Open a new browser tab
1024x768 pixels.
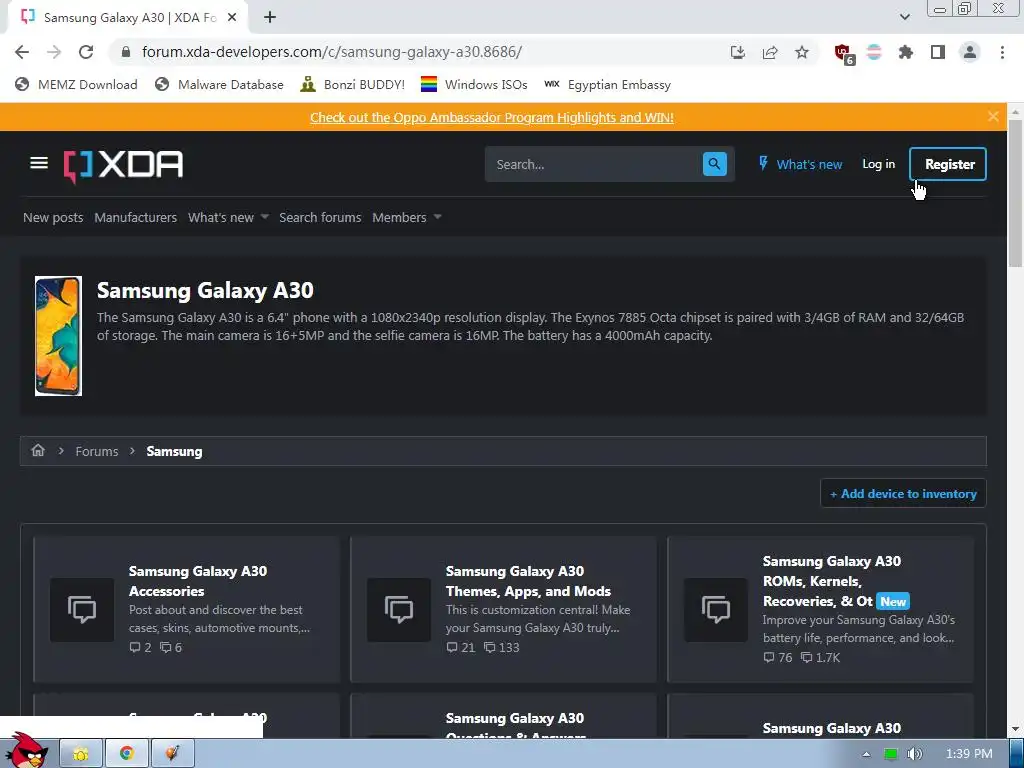pyautogui.click(x=270, y=18)
